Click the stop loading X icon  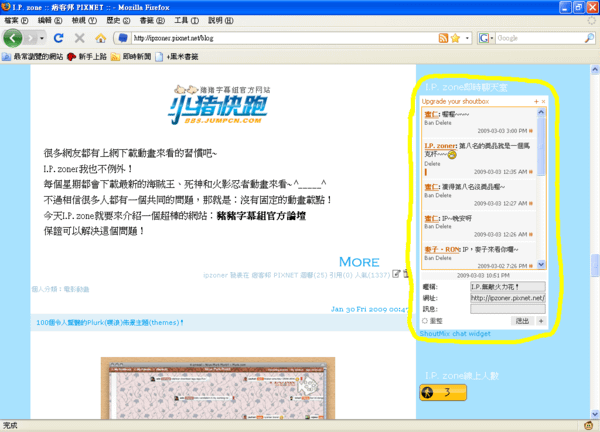click(80, 38)
